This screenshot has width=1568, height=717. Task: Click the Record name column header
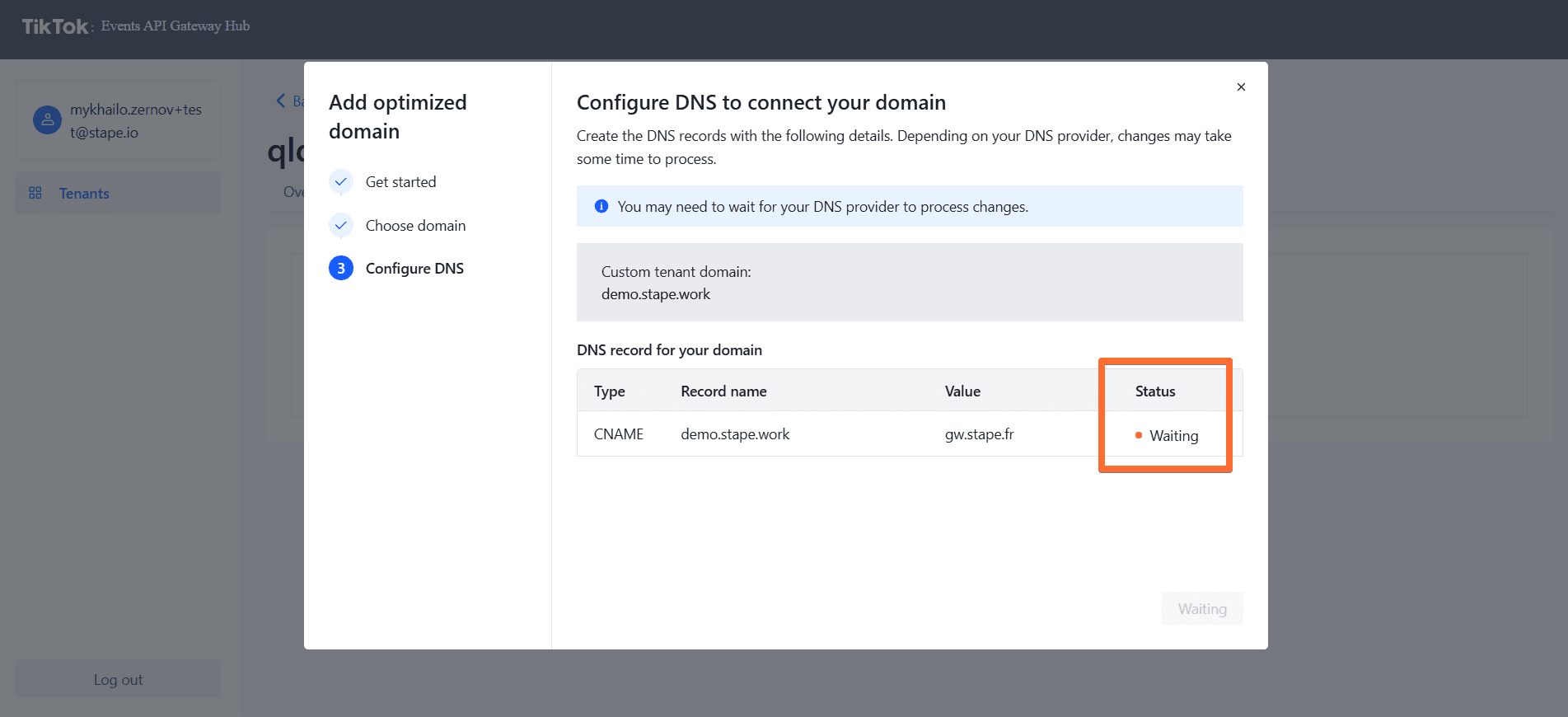coord(723,391)
